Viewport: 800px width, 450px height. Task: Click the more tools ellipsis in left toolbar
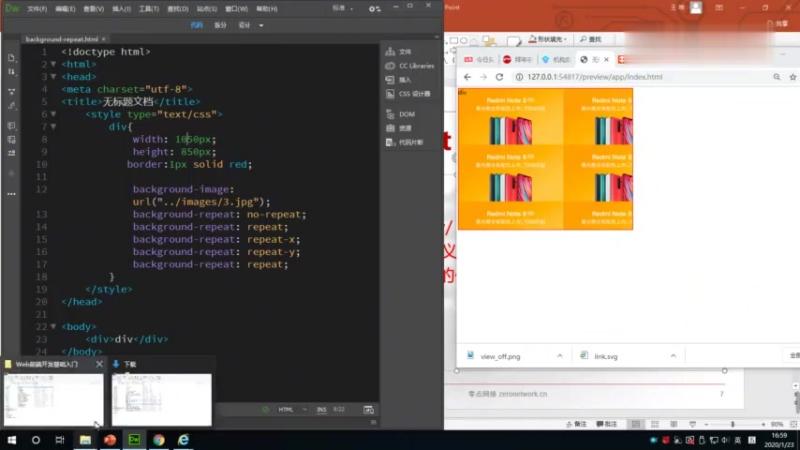click(x=11, y=194)
